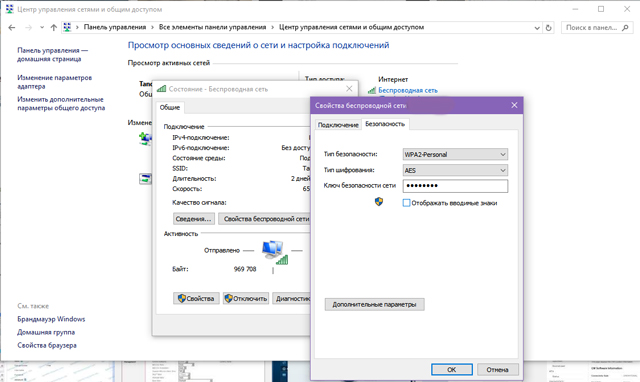Click the 'Байт:' sent value 969 708

245,269
